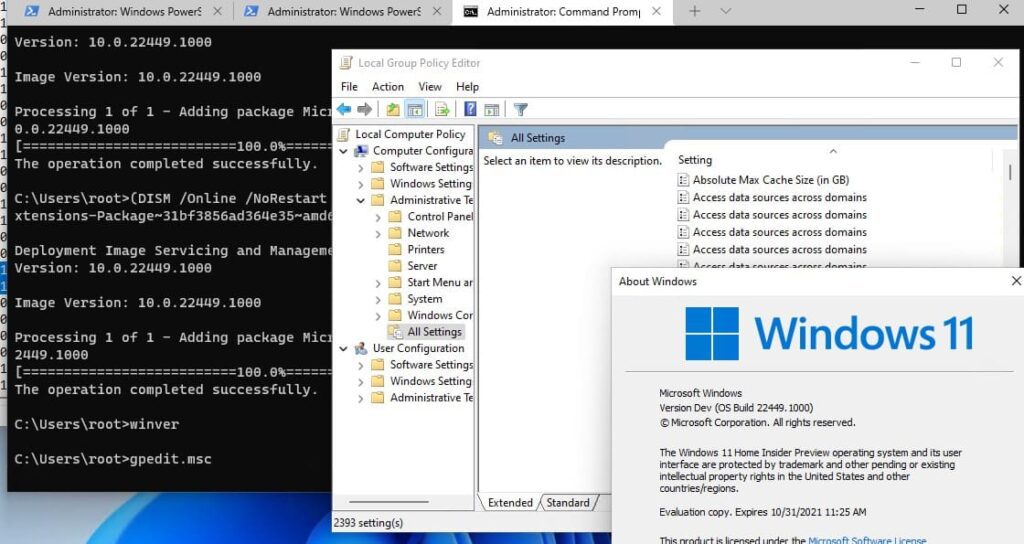Screen dimensions: 1024x544
Task: Collapse the Computer Configuration node
Action: click(x=344, y=151)
